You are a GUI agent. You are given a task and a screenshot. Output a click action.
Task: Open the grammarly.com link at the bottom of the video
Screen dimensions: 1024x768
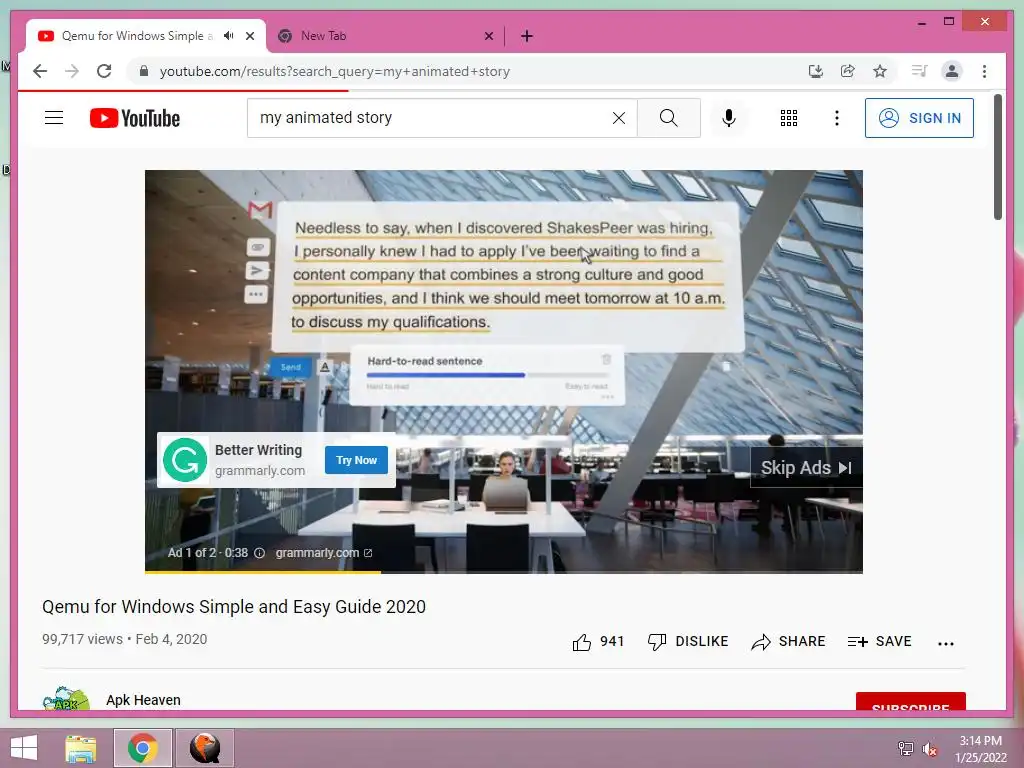(323, 552)
